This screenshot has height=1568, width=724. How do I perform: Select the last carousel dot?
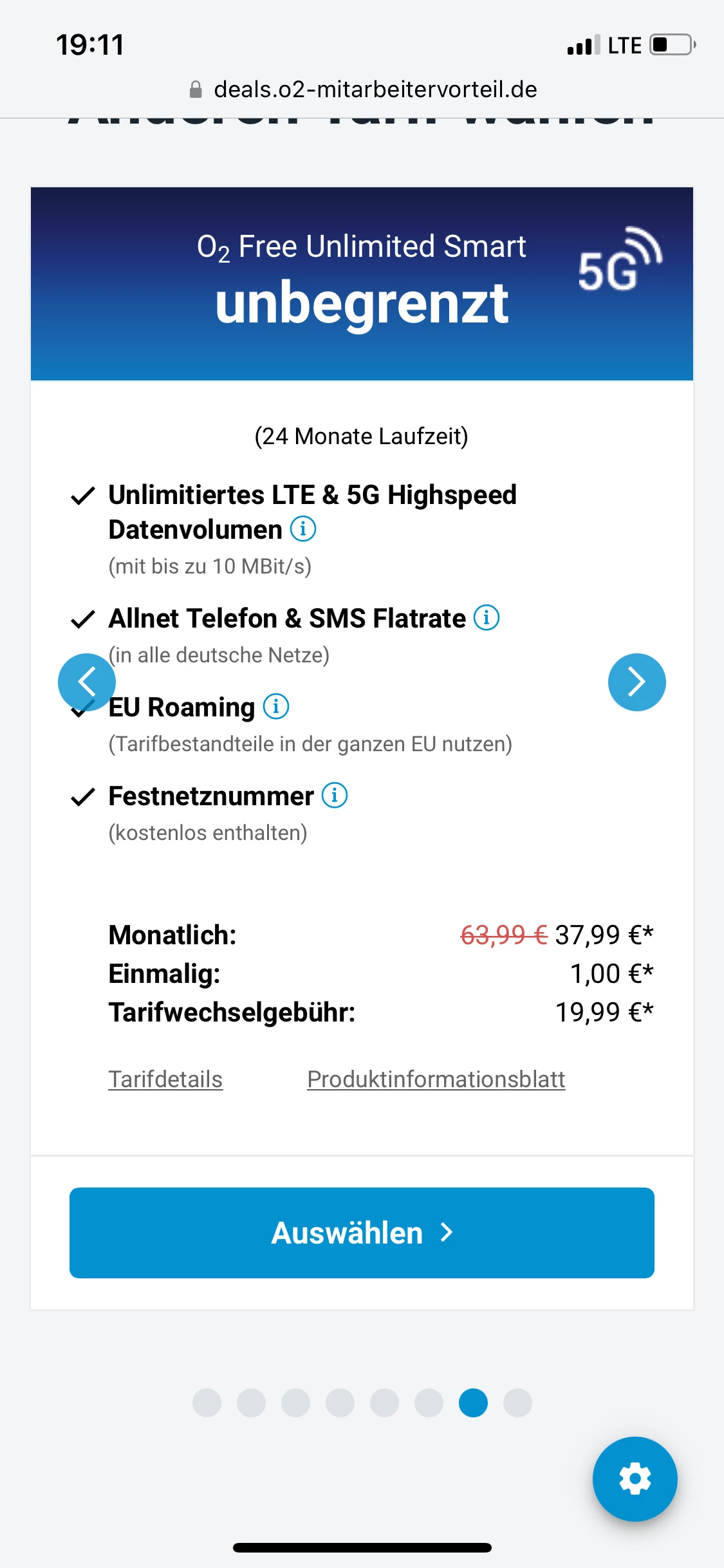point(517,1403)
